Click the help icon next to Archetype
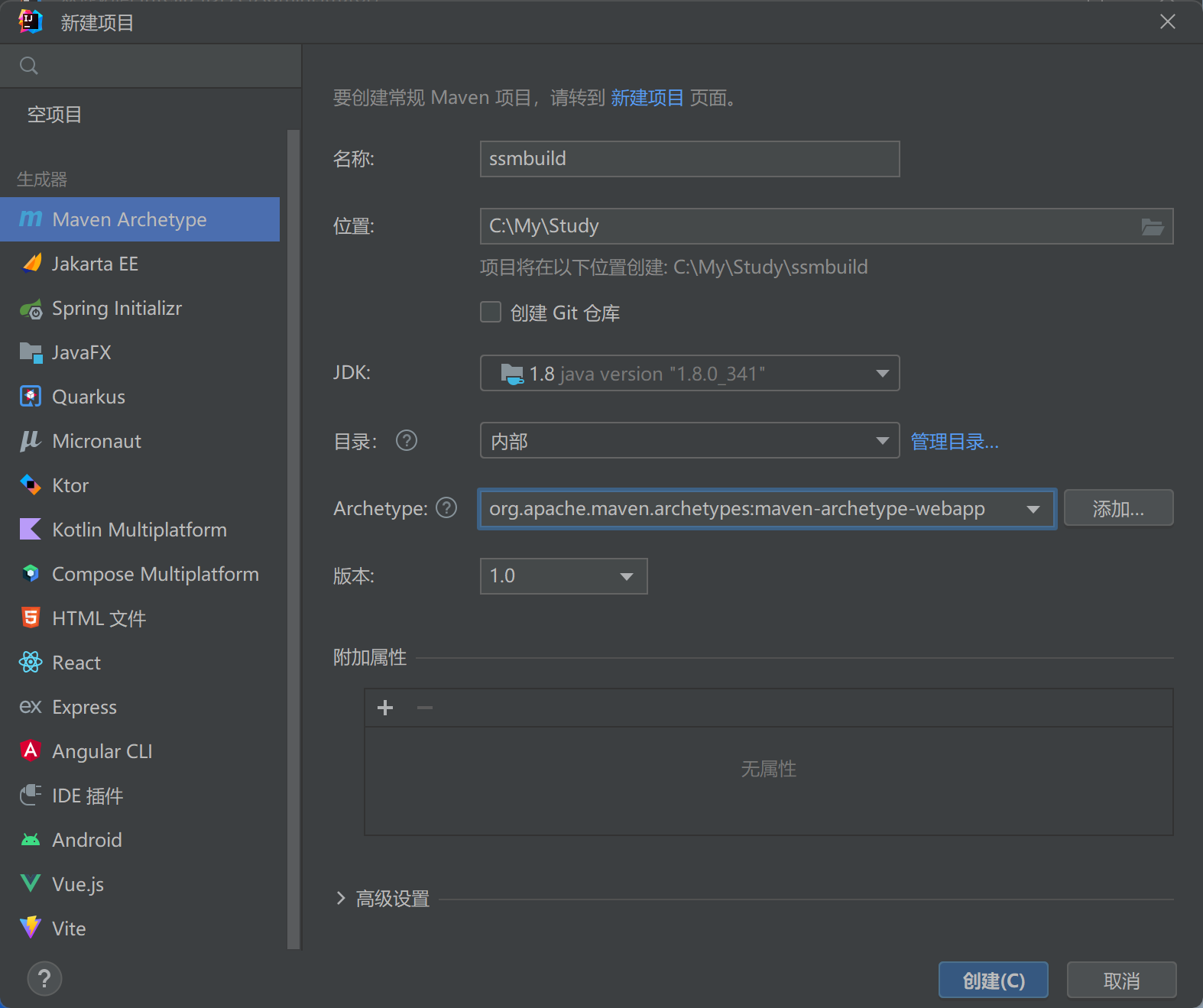Viewport: 1203px width, 1008px height. point(446,507)
